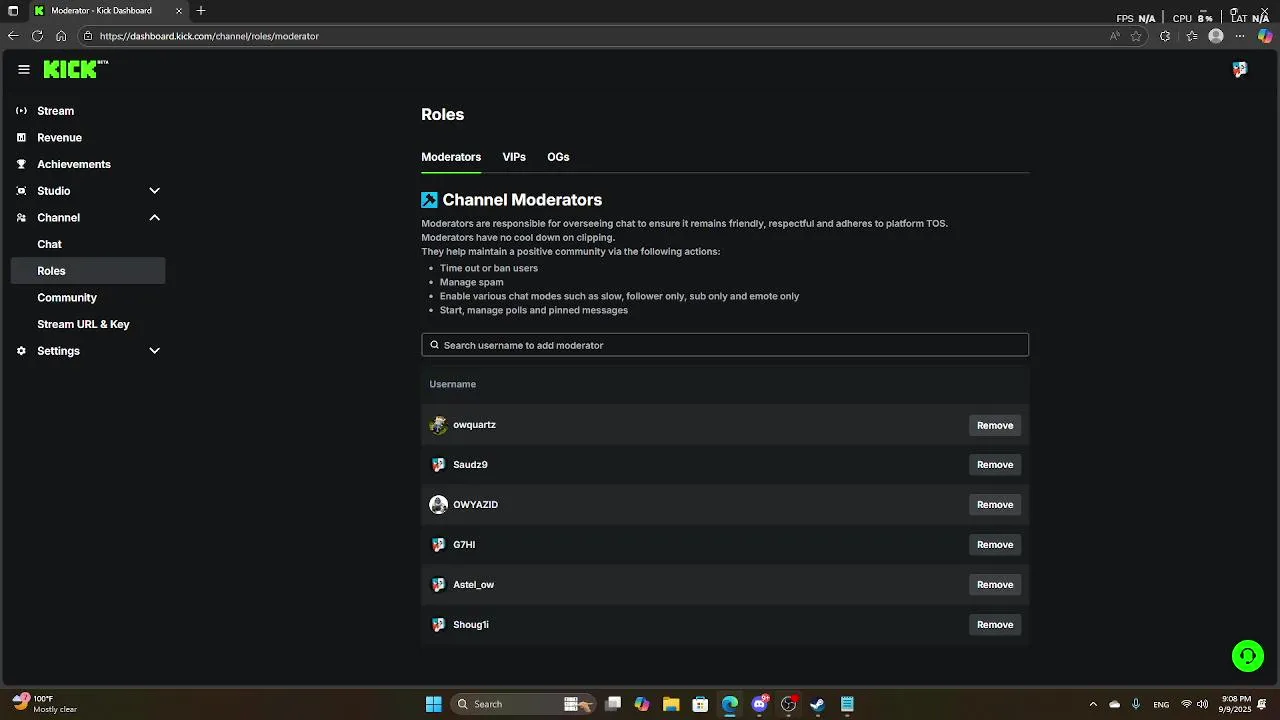Go back in the browser
The width and height of the screenshot is (1280, 720).
(x=13, y=36)
